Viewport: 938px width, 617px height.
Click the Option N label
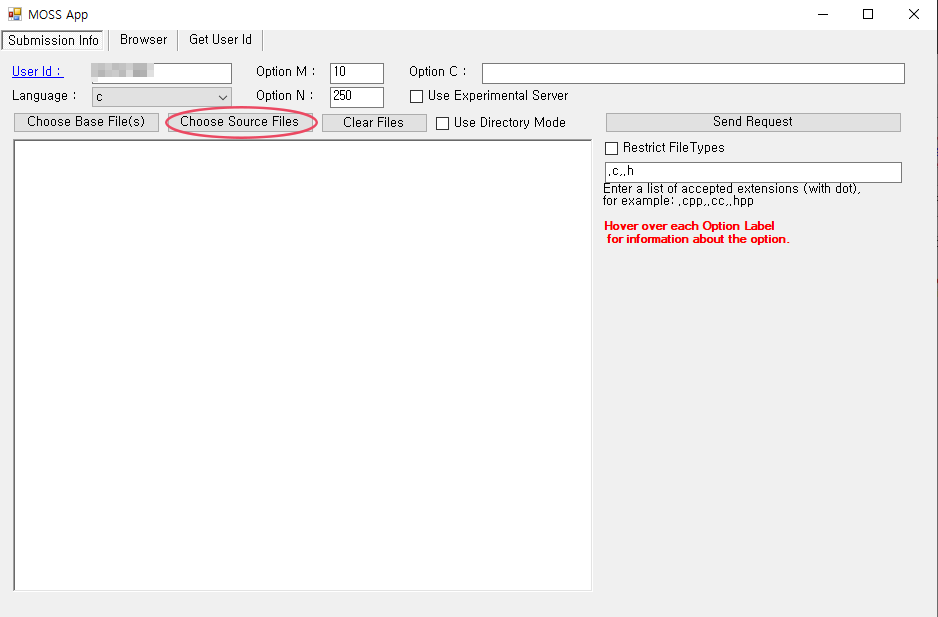click(x=284, y=95)
